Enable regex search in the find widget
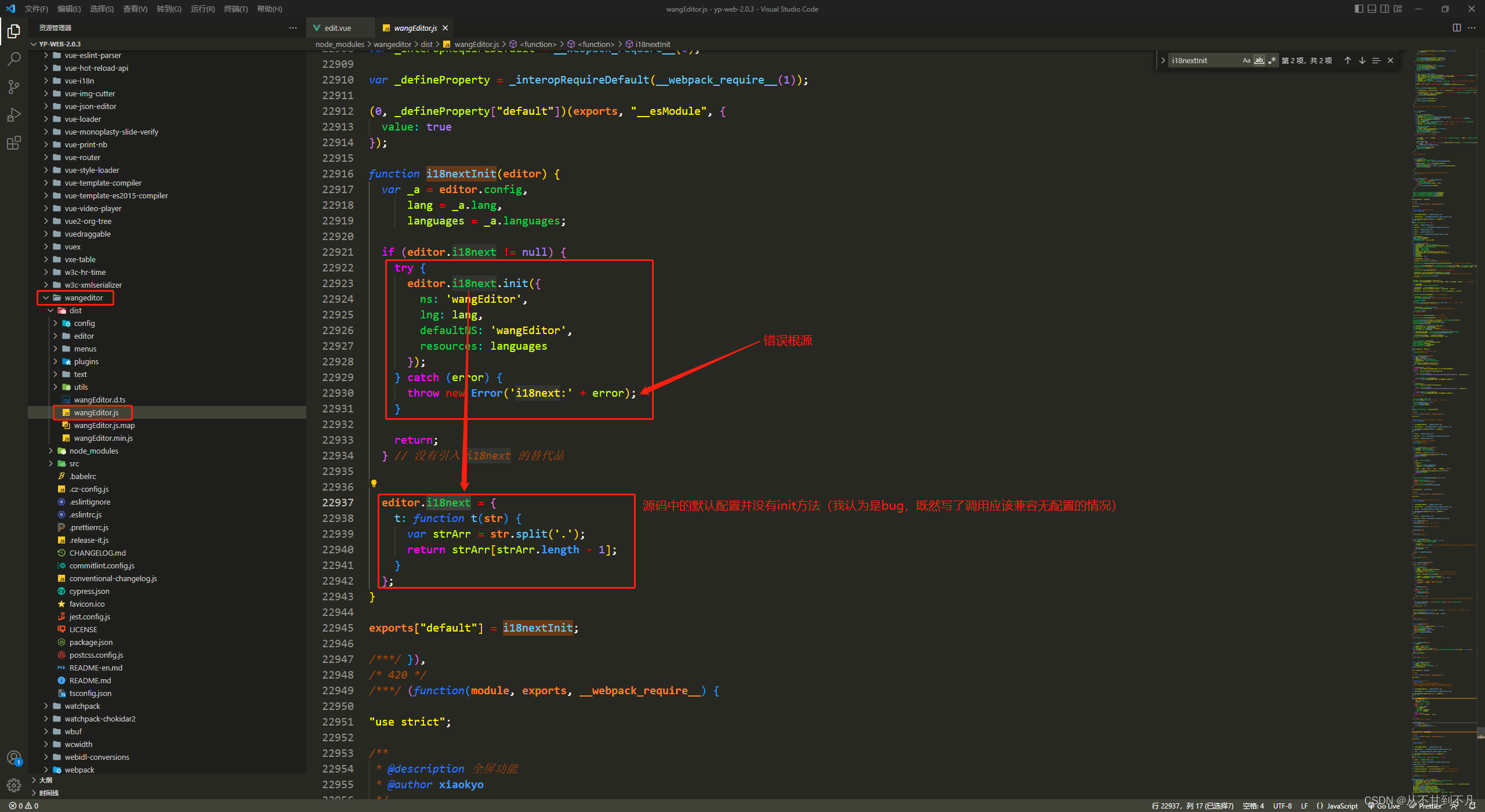 1272,60
